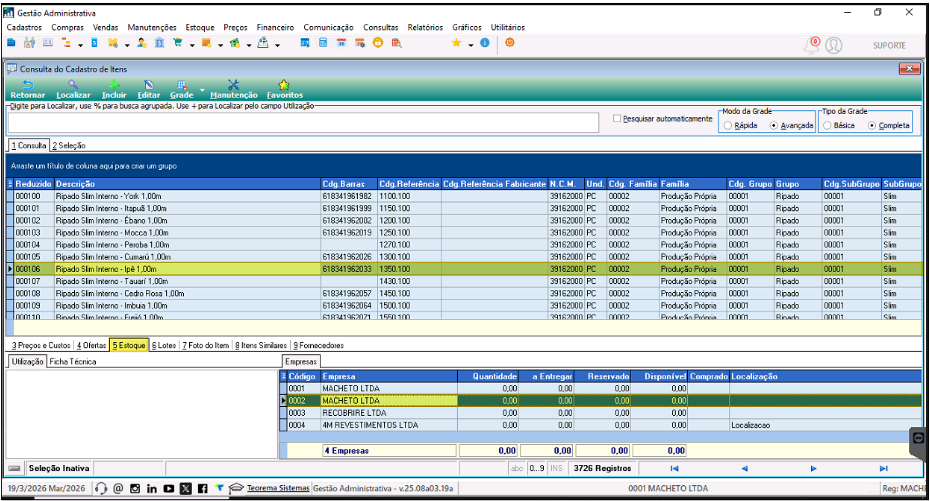Switch to Ficha Técnica tab

pyautogui.click(x=73, y=361)
